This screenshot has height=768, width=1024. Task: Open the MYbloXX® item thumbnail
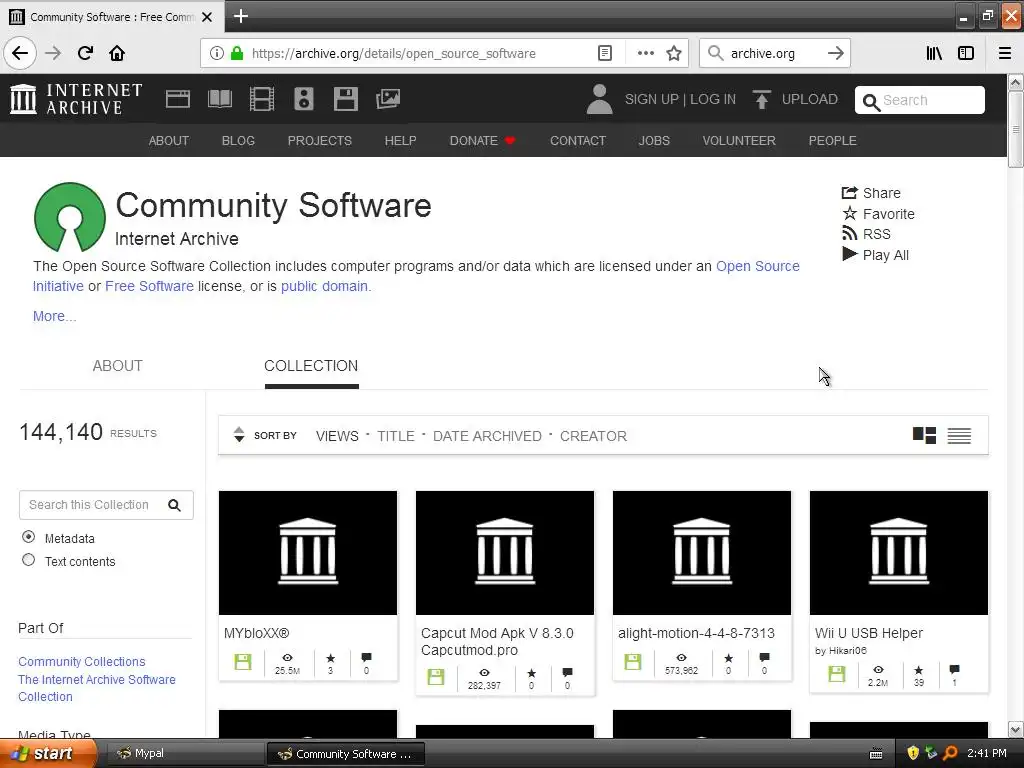pos(308,552)
